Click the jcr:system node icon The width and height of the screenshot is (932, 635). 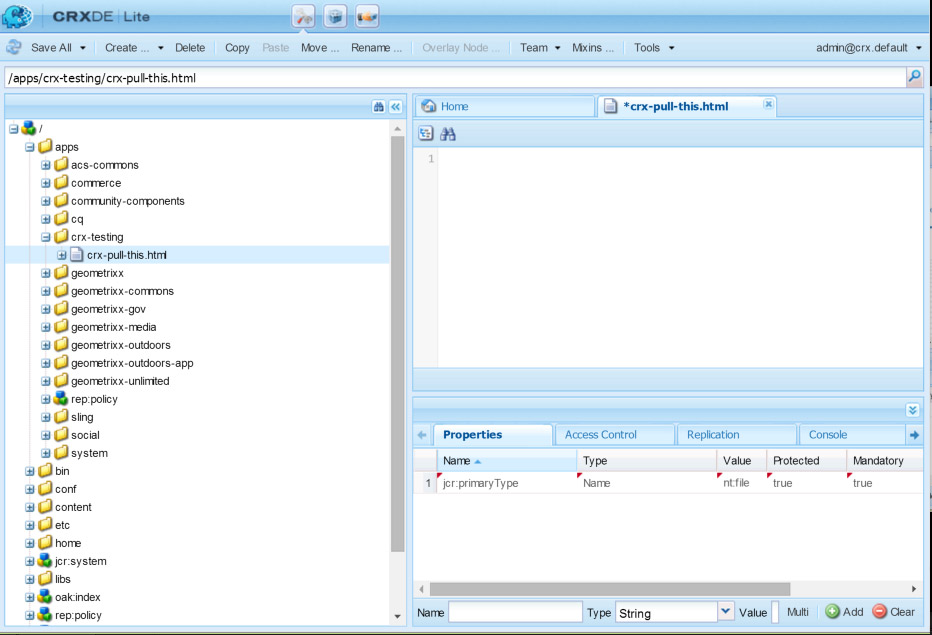coord(45,560)
